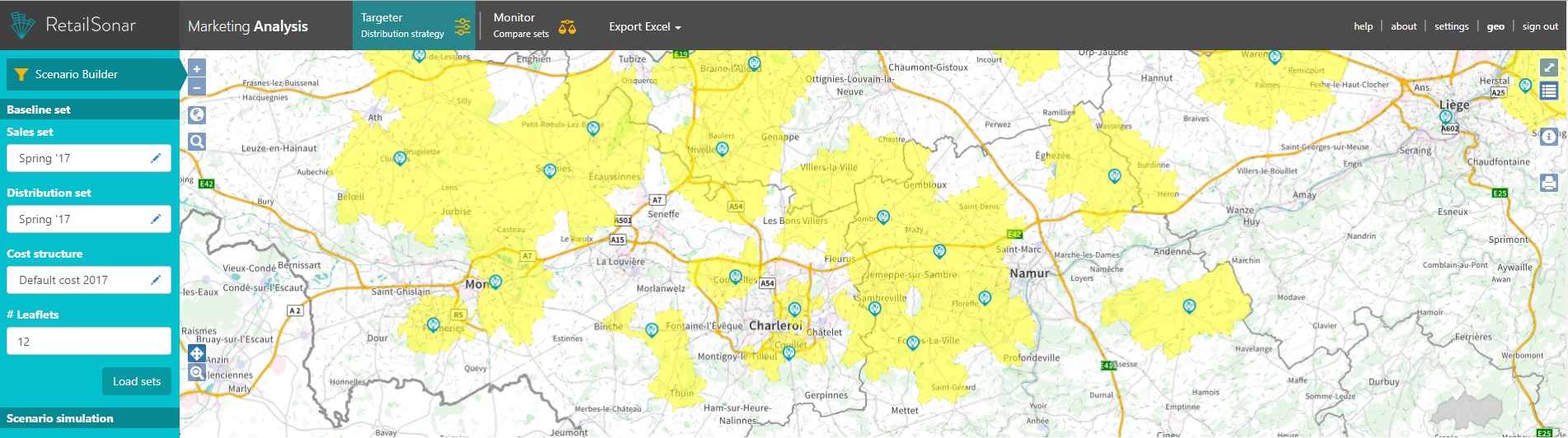Viewport: 1568px width, 438px height.
Task: Open the map layers list panel
Action: click(x=1549, y=91)
